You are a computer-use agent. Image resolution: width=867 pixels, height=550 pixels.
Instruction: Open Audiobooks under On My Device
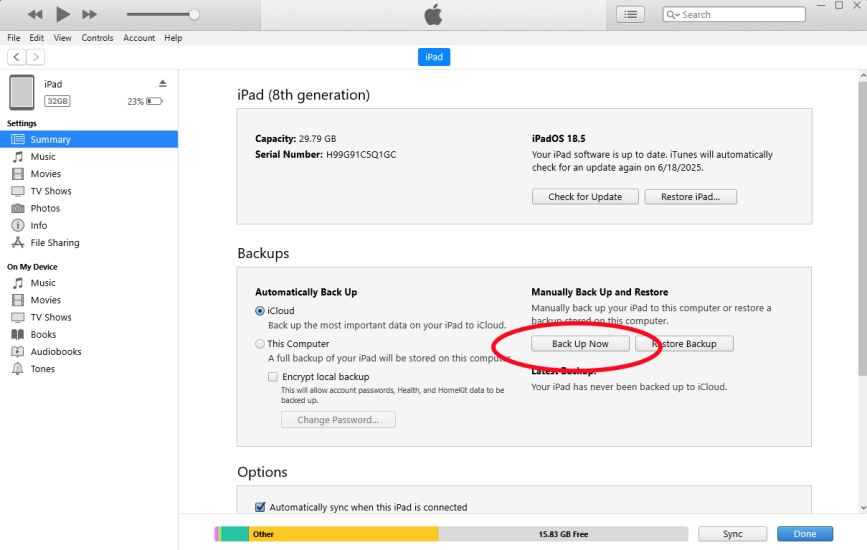click(x=55, y=352)
